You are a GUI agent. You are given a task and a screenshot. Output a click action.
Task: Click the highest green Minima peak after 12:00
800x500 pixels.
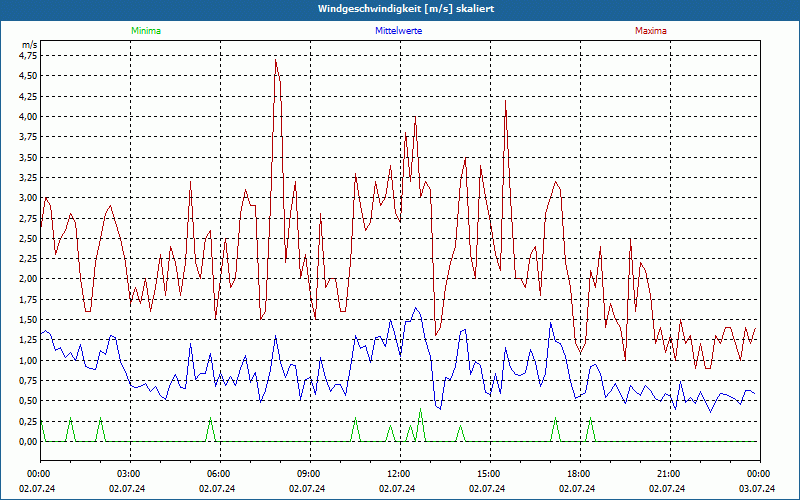click(420, 410)
